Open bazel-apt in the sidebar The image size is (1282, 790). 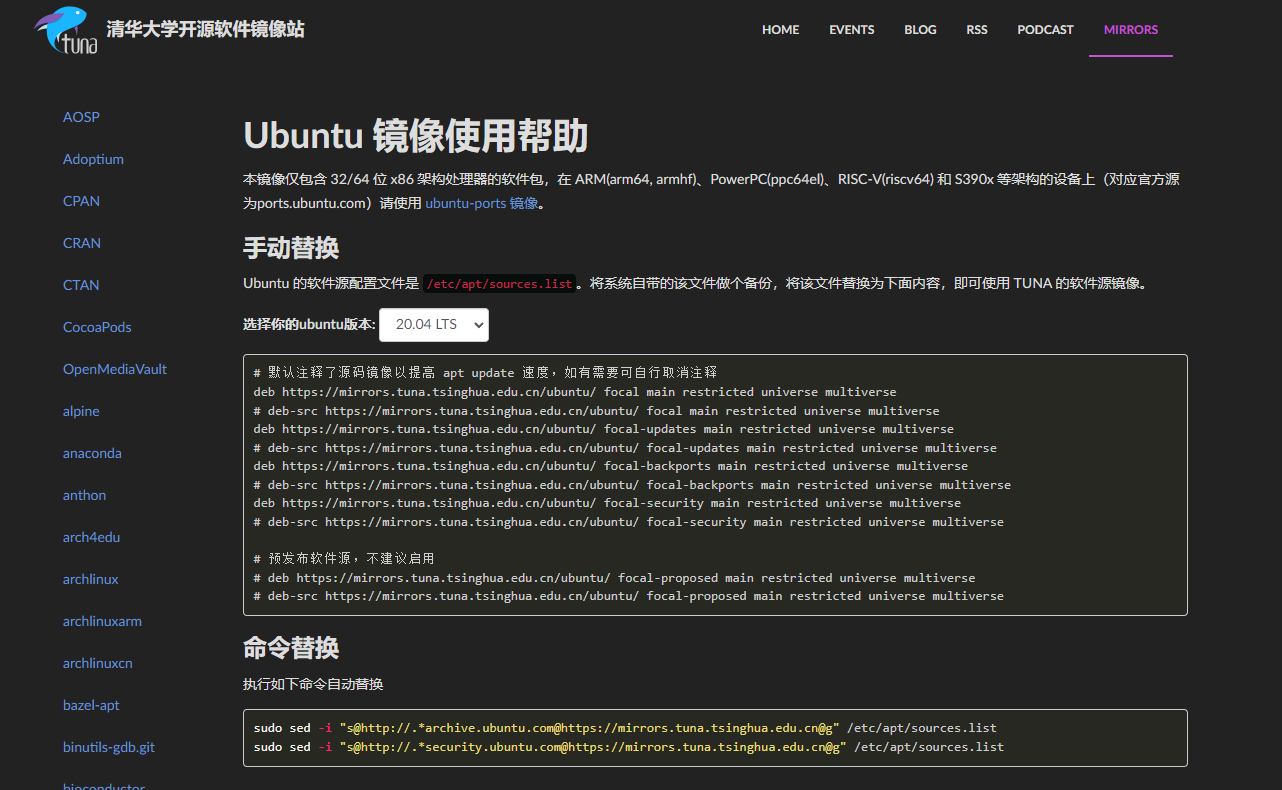pyautogui.click(x=91, y=705)
